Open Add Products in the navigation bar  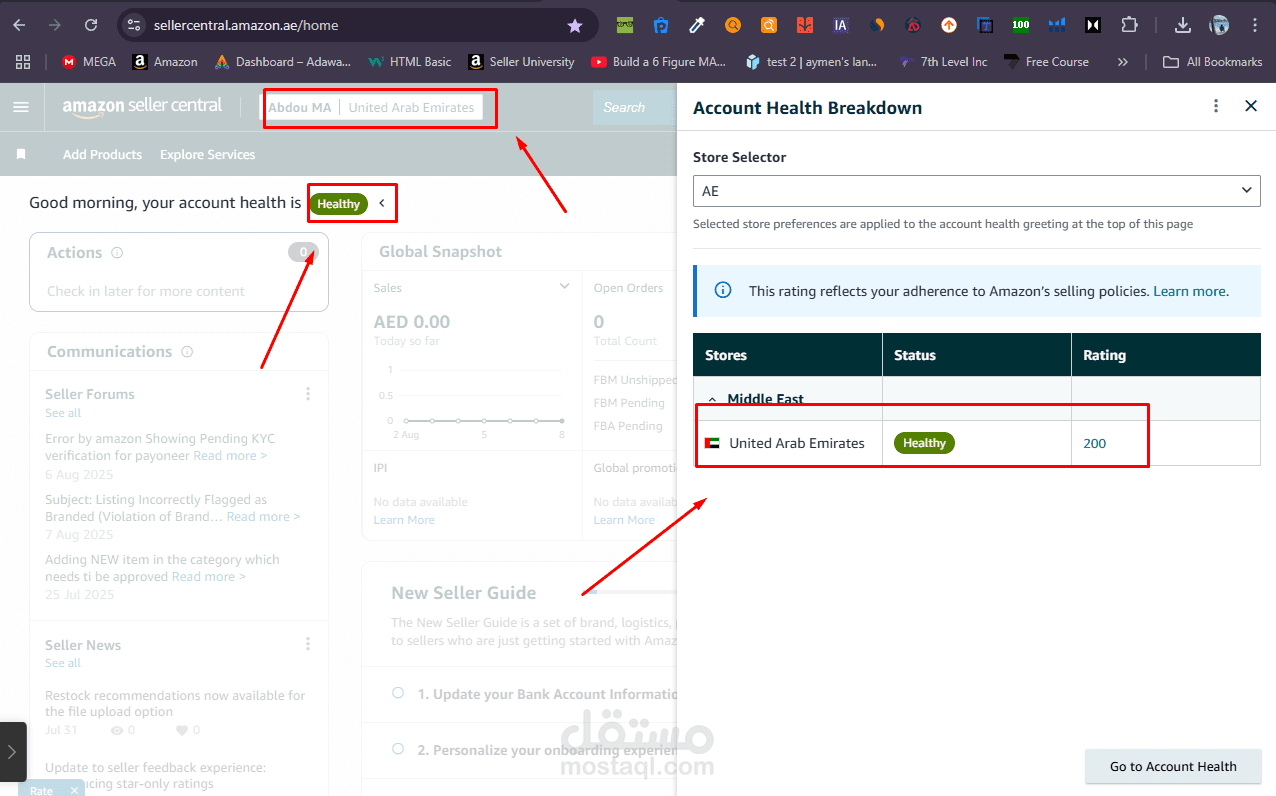click(x=102, y=155)
